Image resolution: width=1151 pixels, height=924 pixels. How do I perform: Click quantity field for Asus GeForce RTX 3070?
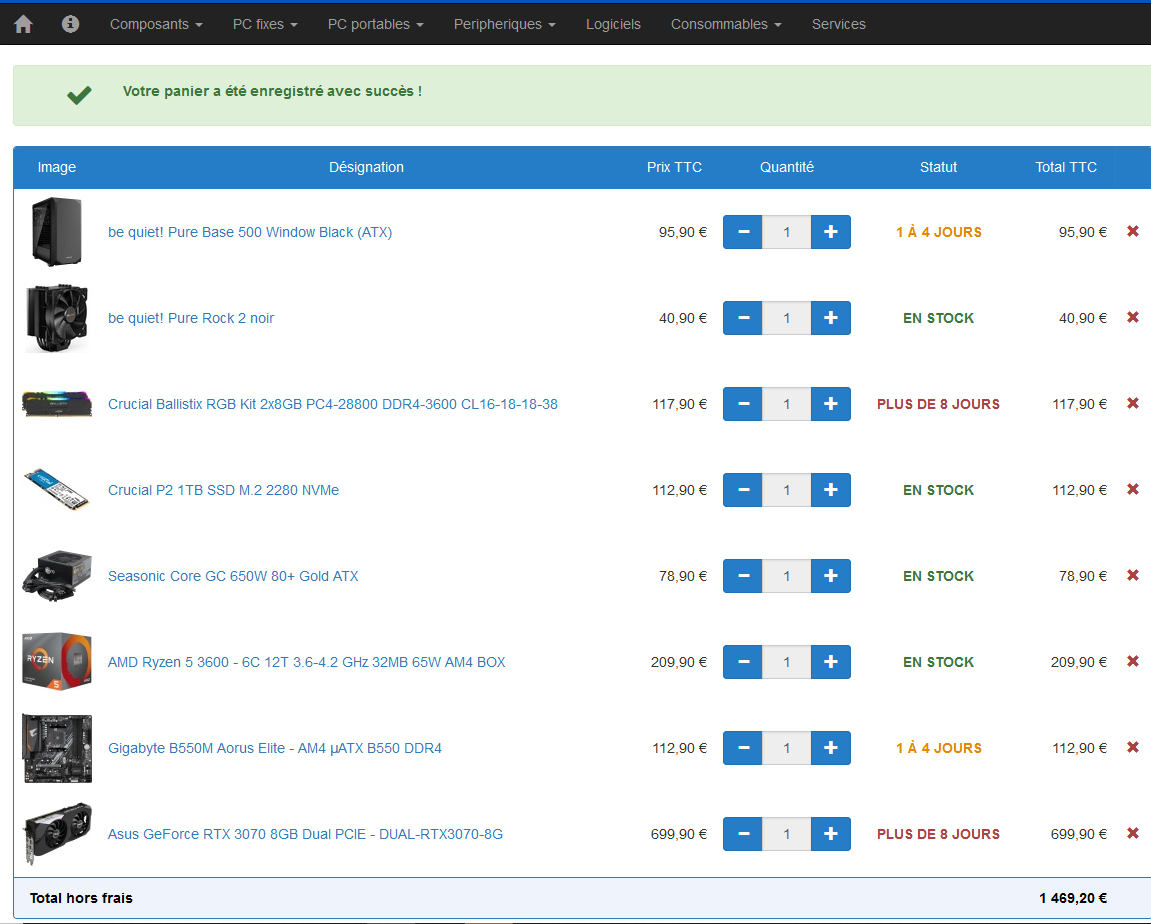click(x=786, y=834)
